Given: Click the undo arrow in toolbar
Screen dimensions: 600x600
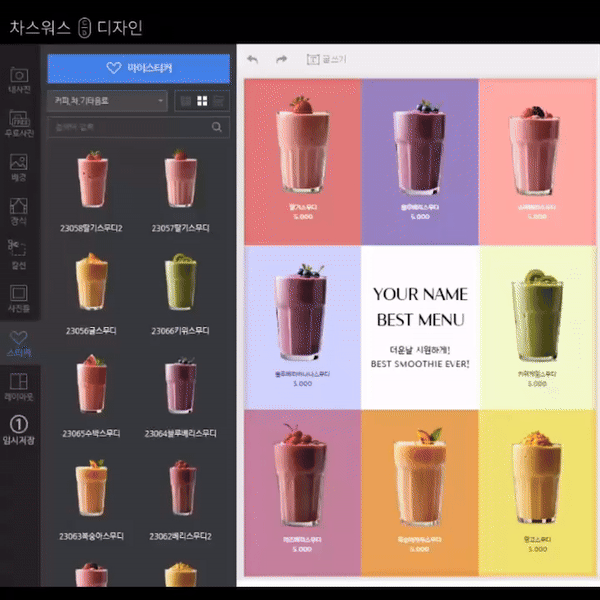Looking at the screenshot, I should click(253, 59).
